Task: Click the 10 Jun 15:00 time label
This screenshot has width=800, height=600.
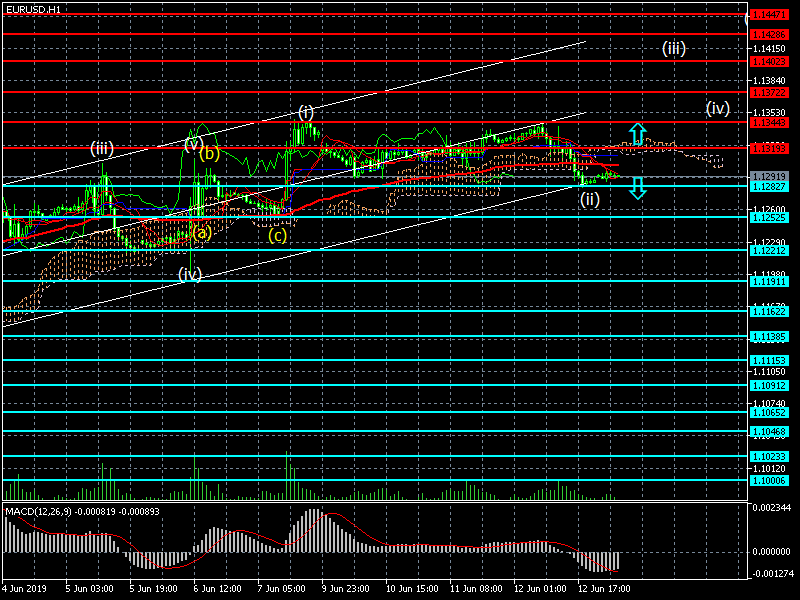Action: tap(412, 589)
